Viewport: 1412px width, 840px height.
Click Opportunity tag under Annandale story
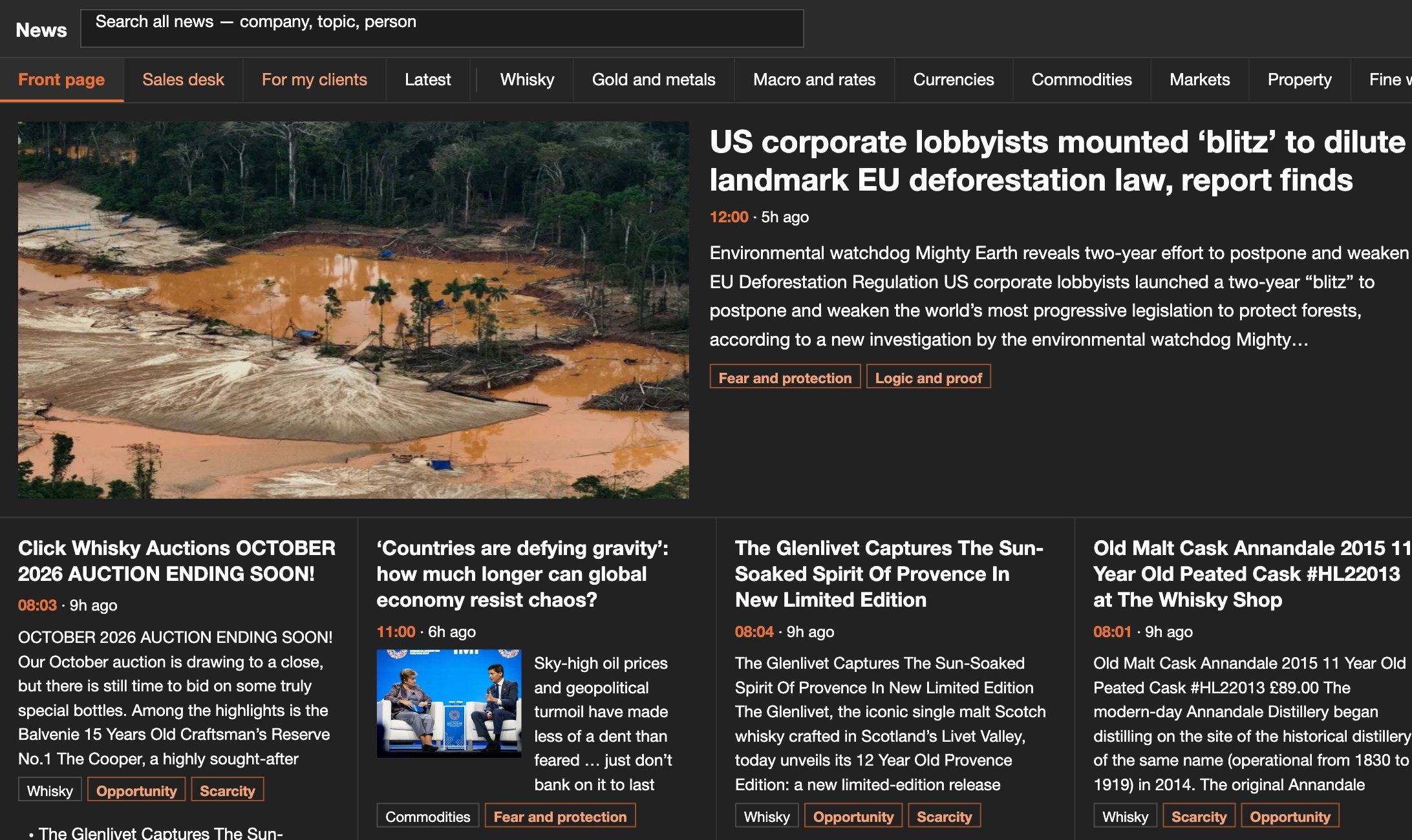click(x=1290, y=817)
